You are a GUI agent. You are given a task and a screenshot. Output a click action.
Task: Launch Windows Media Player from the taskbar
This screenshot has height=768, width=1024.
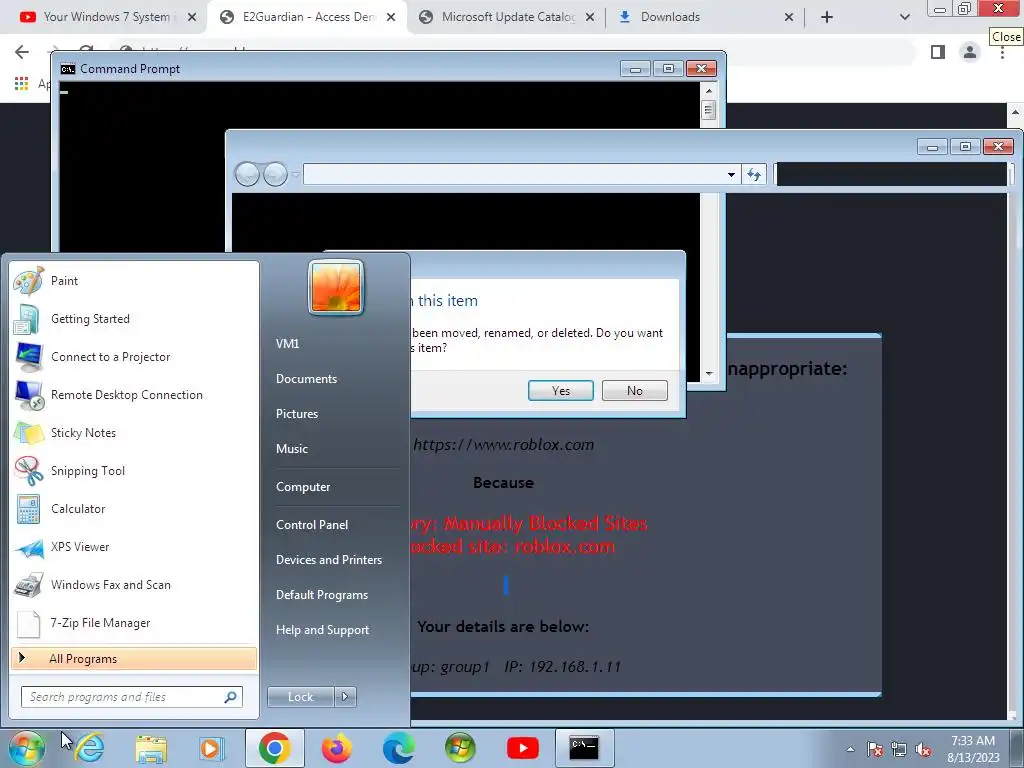coord(212,748)
